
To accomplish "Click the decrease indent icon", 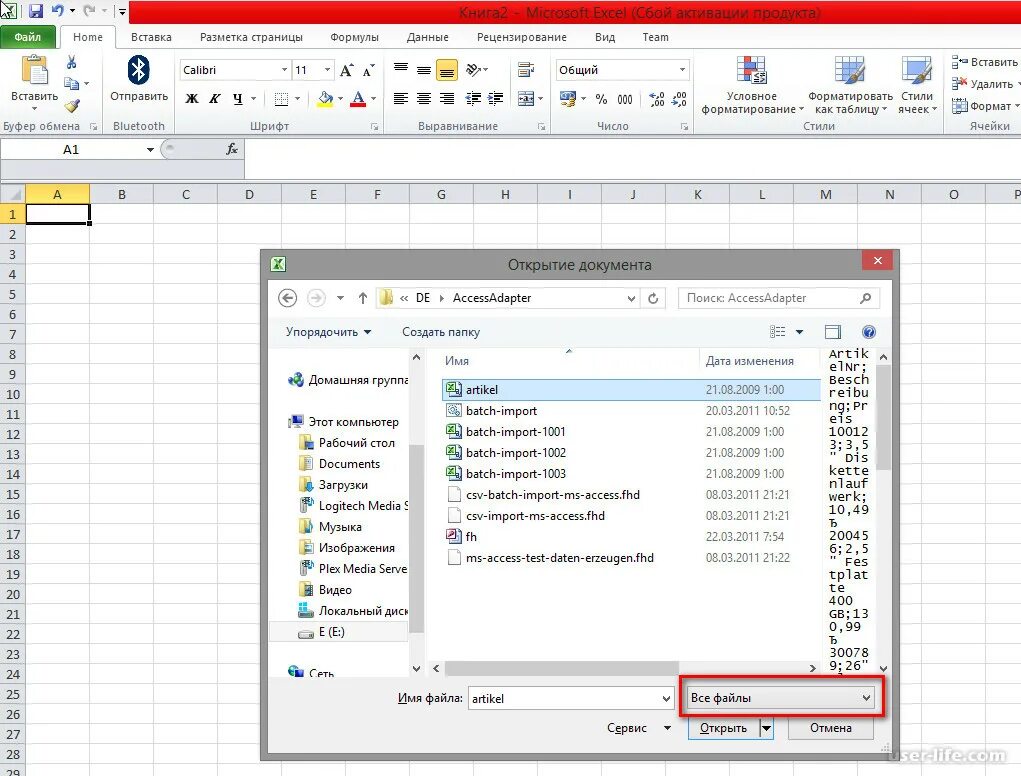I will tap(473, 98).
